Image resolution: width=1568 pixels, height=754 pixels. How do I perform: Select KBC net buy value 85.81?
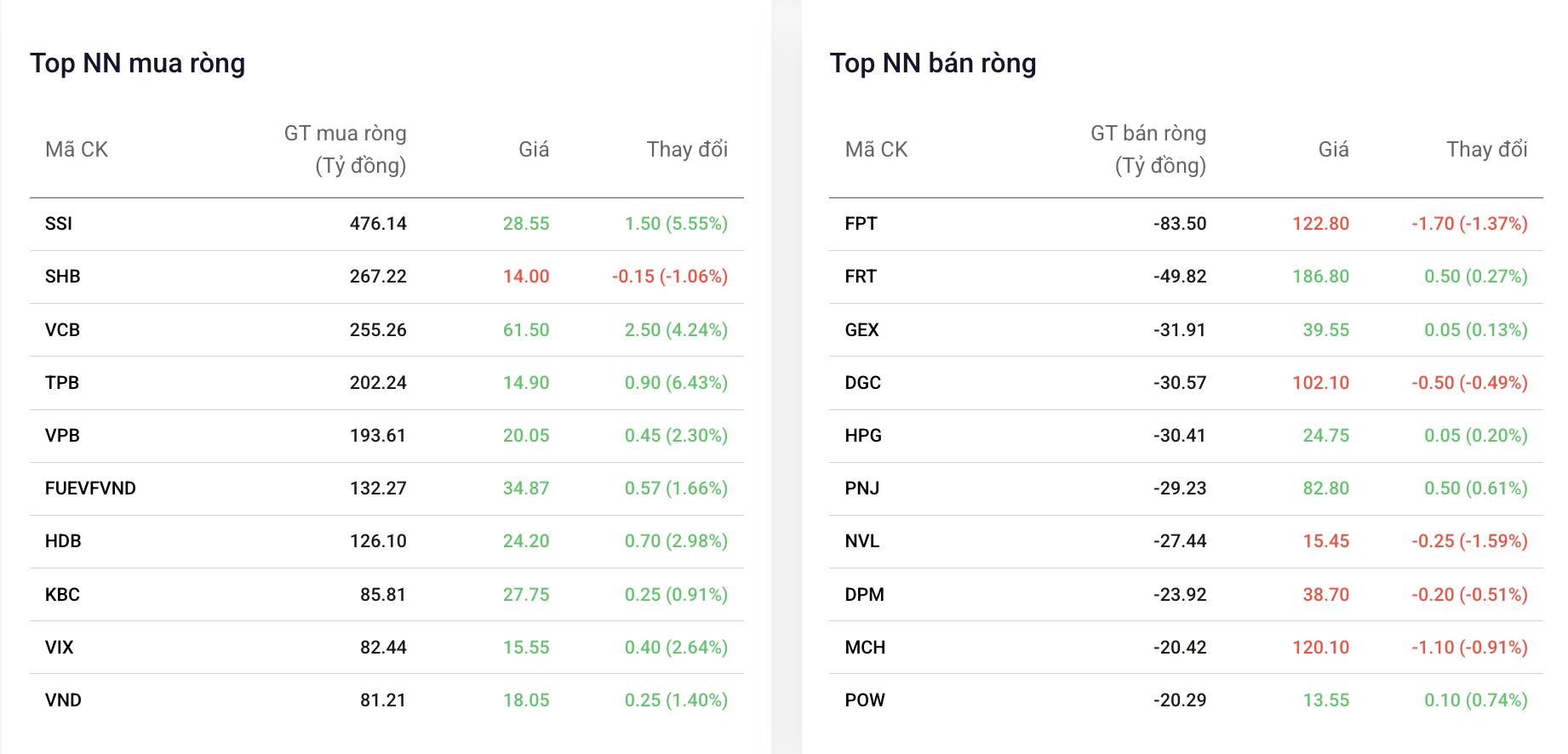383,595
